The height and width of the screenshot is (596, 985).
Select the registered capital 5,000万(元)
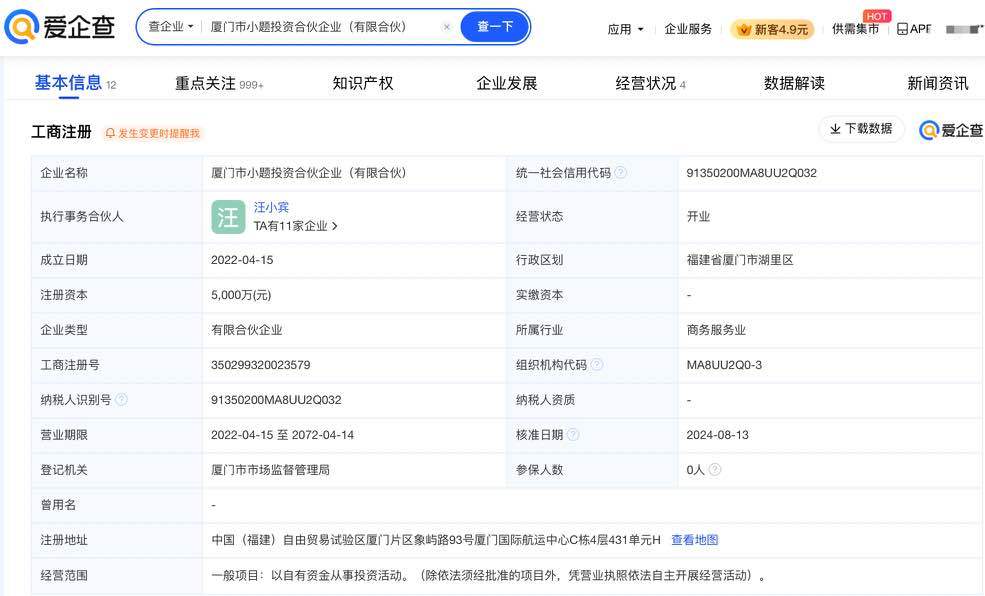pyautogui.click(x=241, y=295)
